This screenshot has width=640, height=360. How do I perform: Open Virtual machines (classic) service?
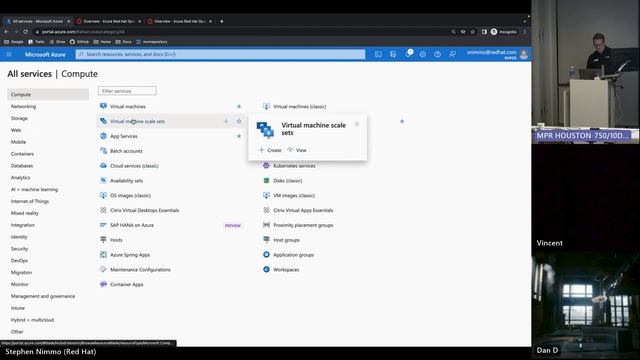[299, 107]
